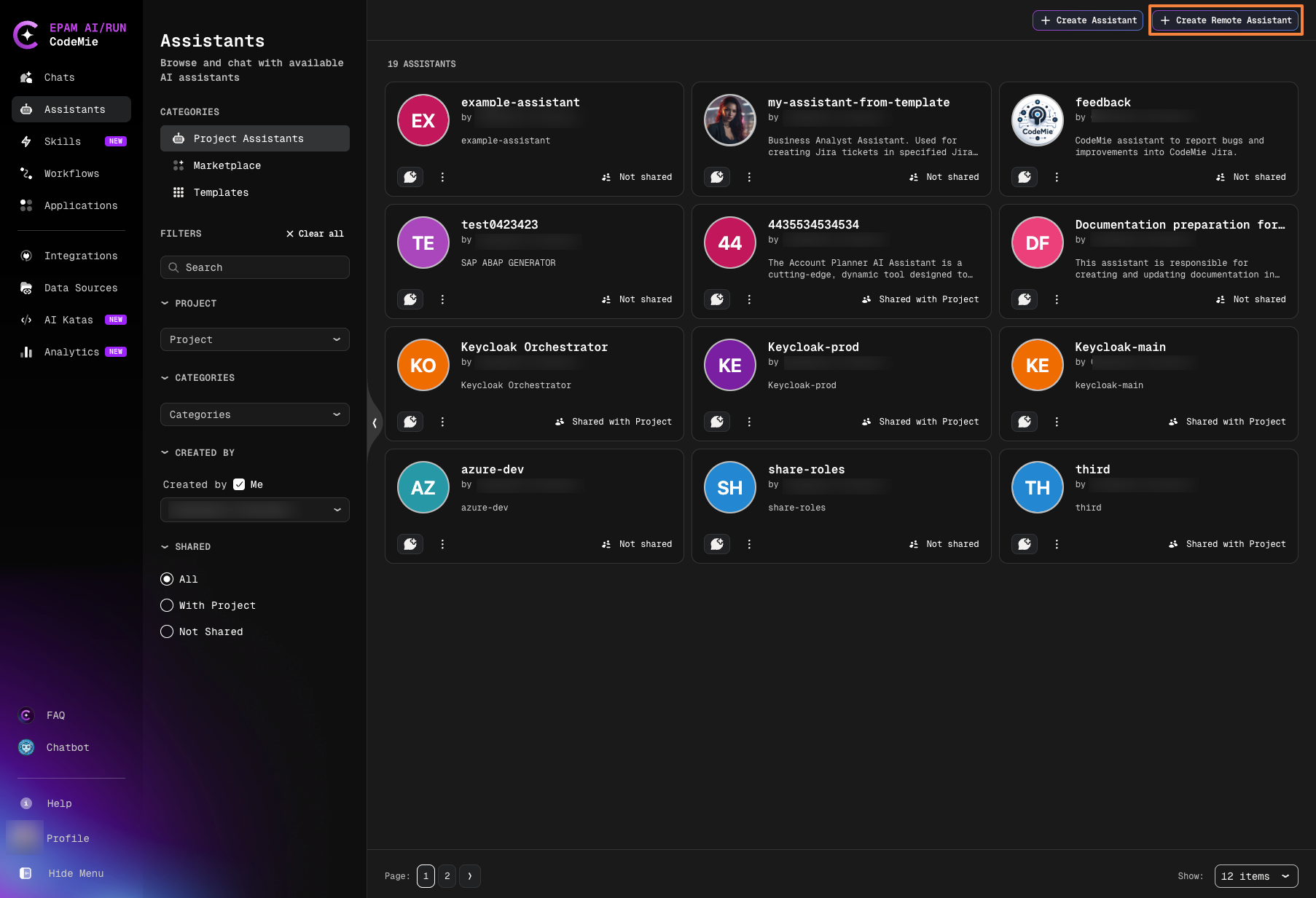Start a chat with example-assistant

tap(410, 177)
